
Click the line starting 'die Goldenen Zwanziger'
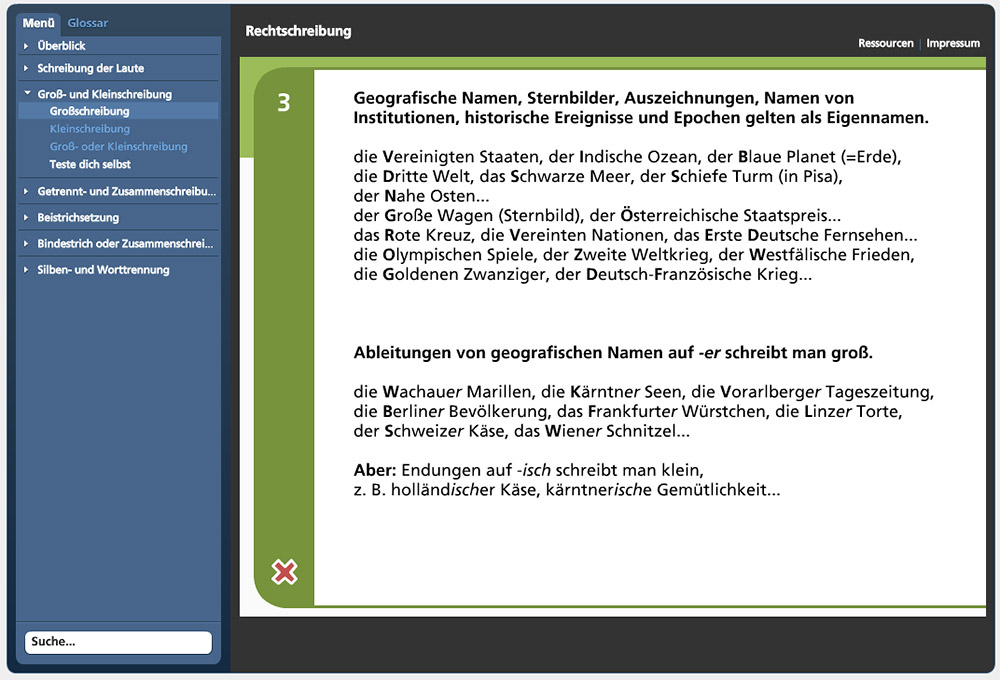pos(583,275)
